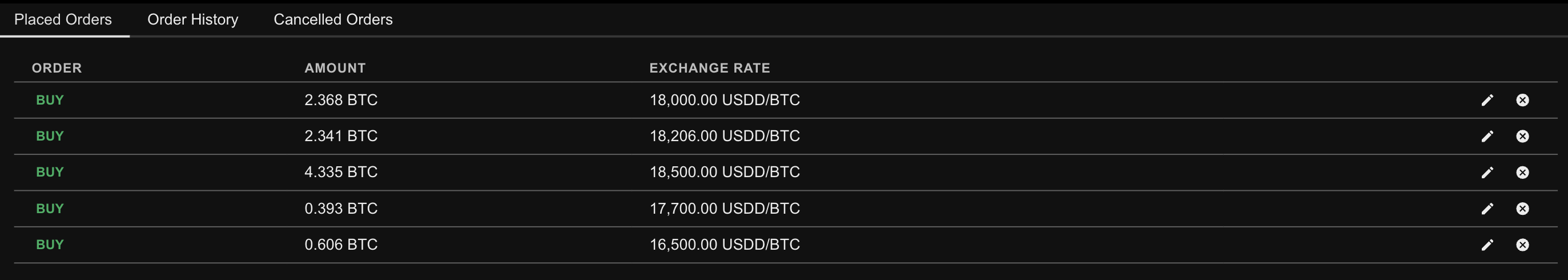Open the Cancelled Orders tab
This screenshot has height=280, width=1568.
(333, 19)
